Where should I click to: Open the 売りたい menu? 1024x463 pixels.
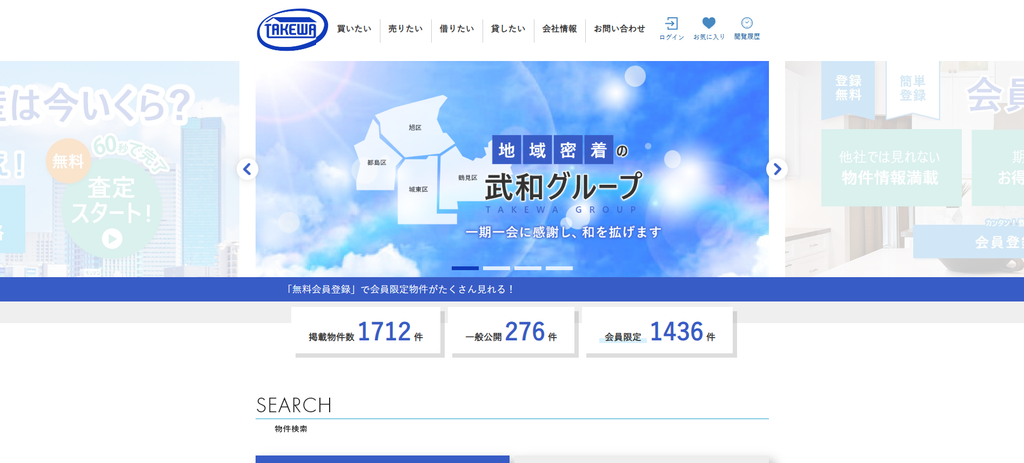(406, 29)
